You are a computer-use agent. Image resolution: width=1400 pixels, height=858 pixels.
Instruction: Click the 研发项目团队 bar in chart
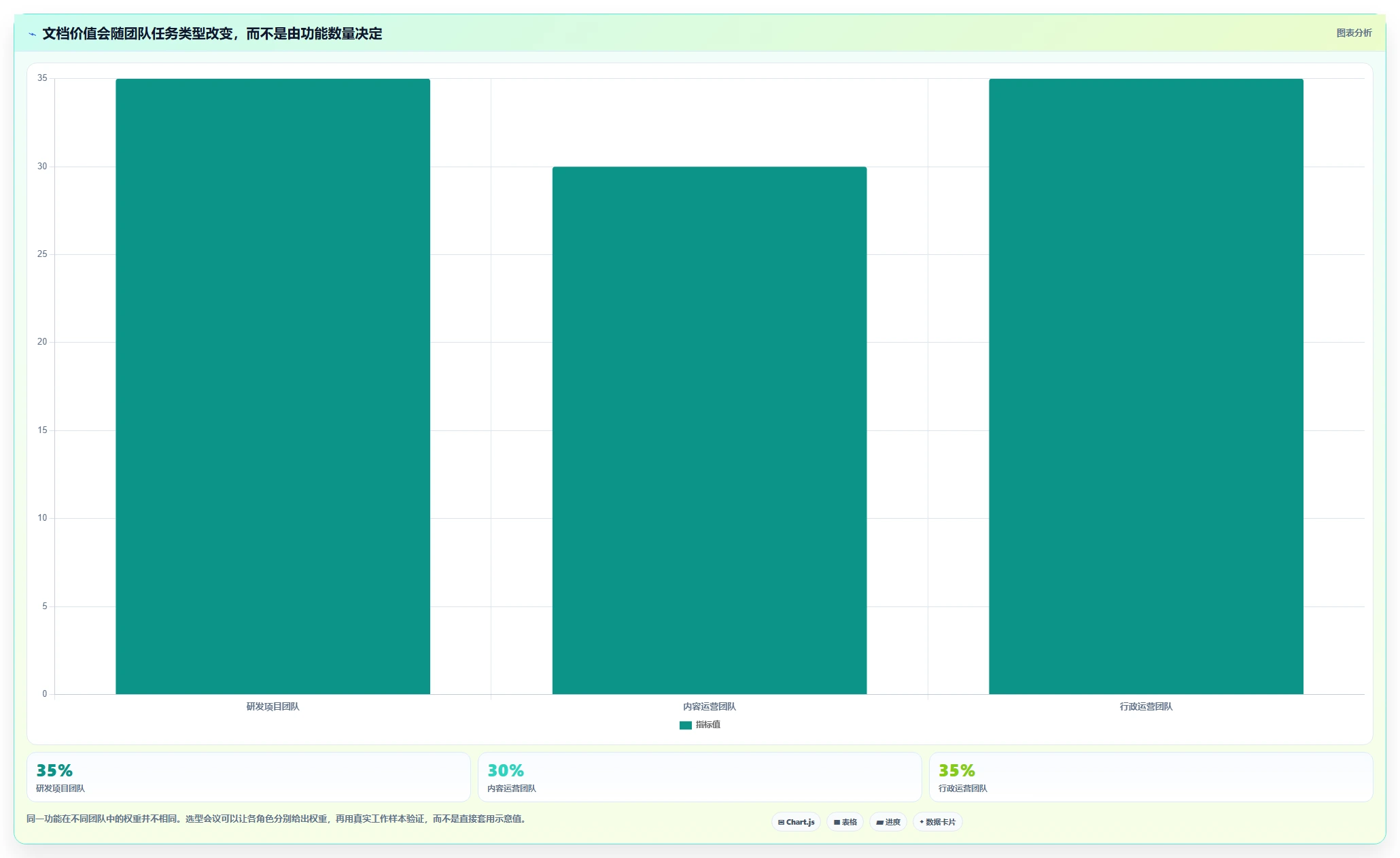coord(273,386)
